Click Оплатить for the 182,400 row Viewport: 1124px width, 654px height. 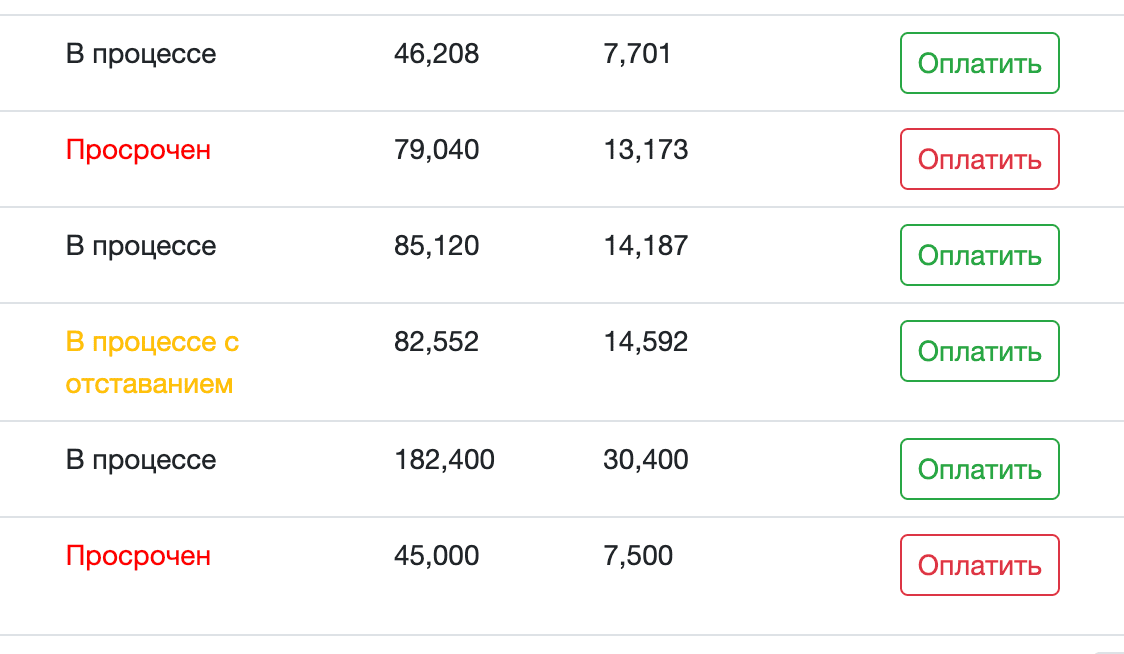tap(979, 470)
